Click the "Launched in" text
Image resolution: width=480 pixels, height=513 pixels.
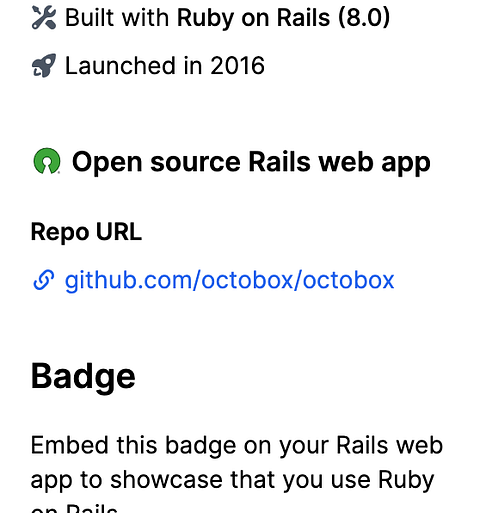133,65
